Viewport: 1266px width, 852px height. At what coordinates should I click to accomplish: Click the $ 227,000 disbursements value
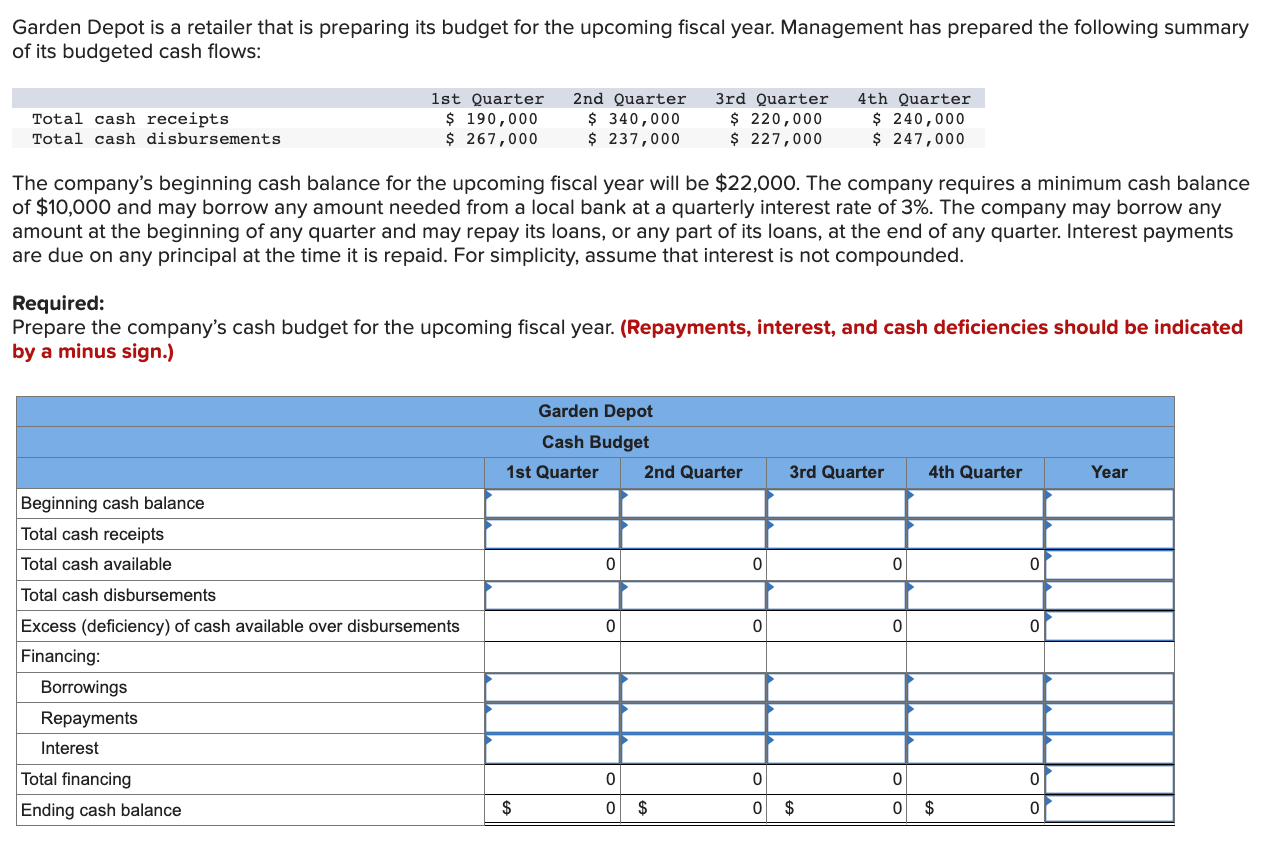tap(776, 139)
